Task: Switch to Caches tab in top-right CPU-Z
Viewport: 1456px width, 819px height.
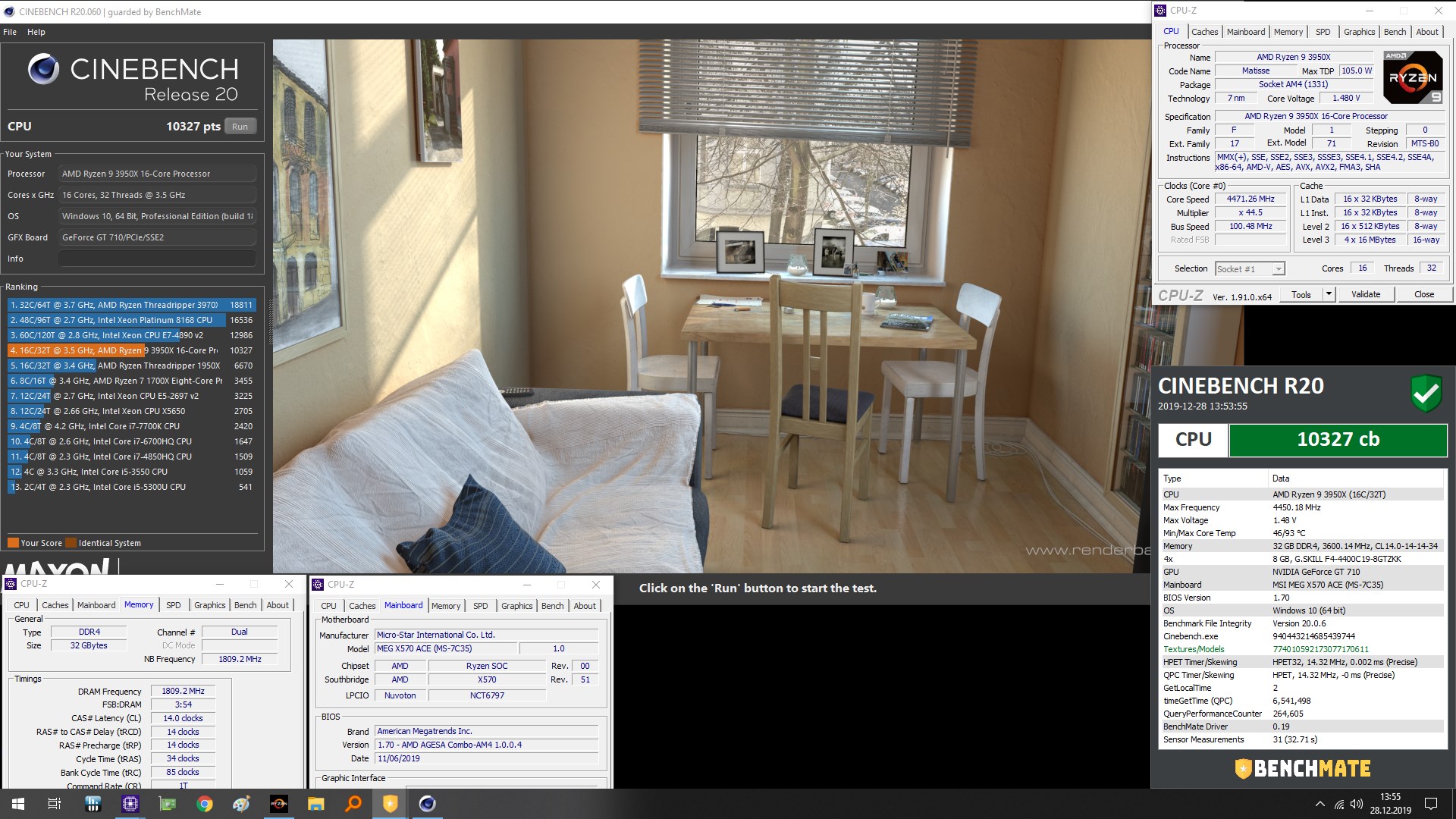Action: tap(1204, 32)
